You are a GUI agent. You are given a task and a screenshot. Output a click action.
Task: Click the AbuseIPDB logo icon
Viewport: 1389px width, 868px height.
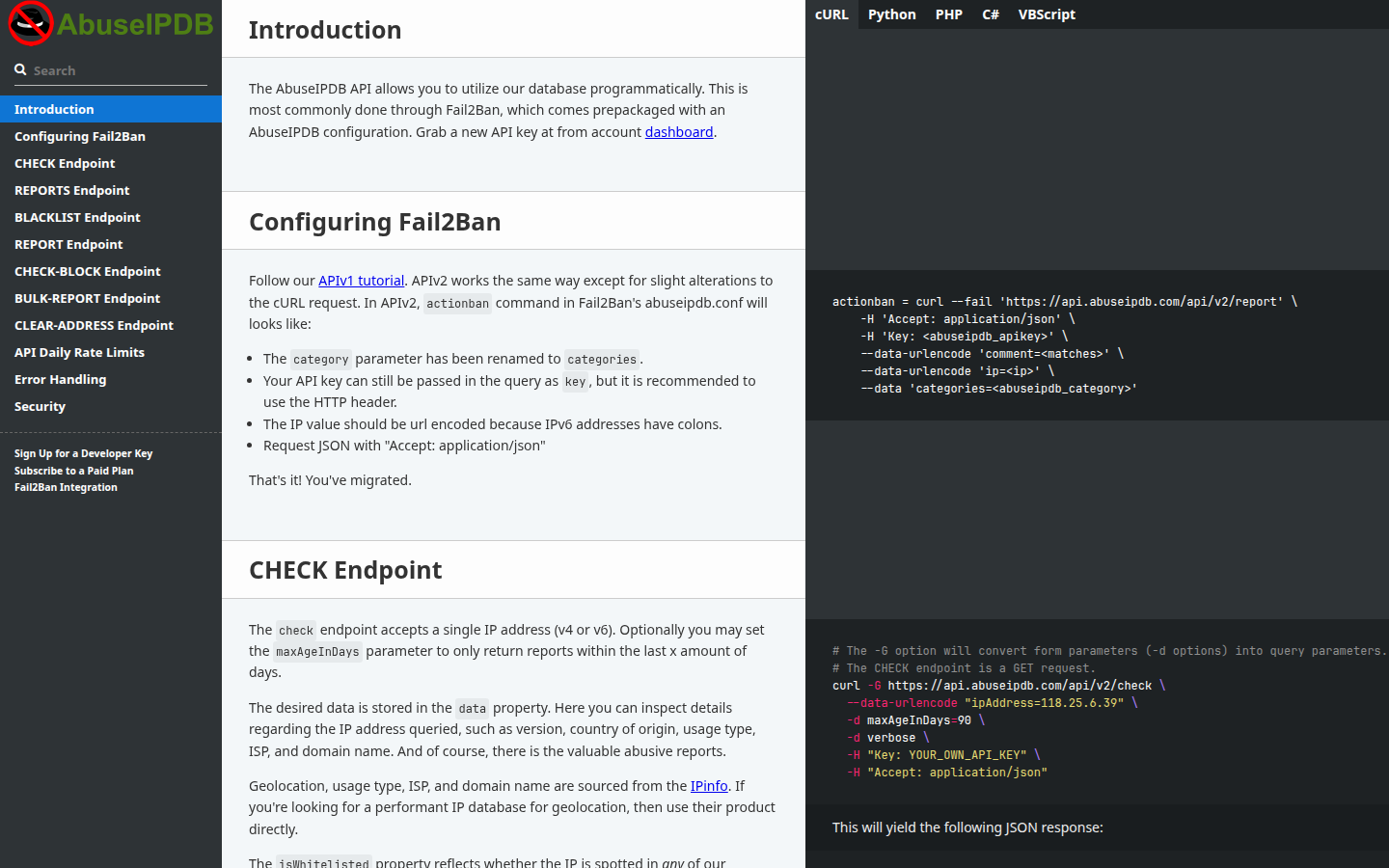pyautogui.click(x=30, y=23)
